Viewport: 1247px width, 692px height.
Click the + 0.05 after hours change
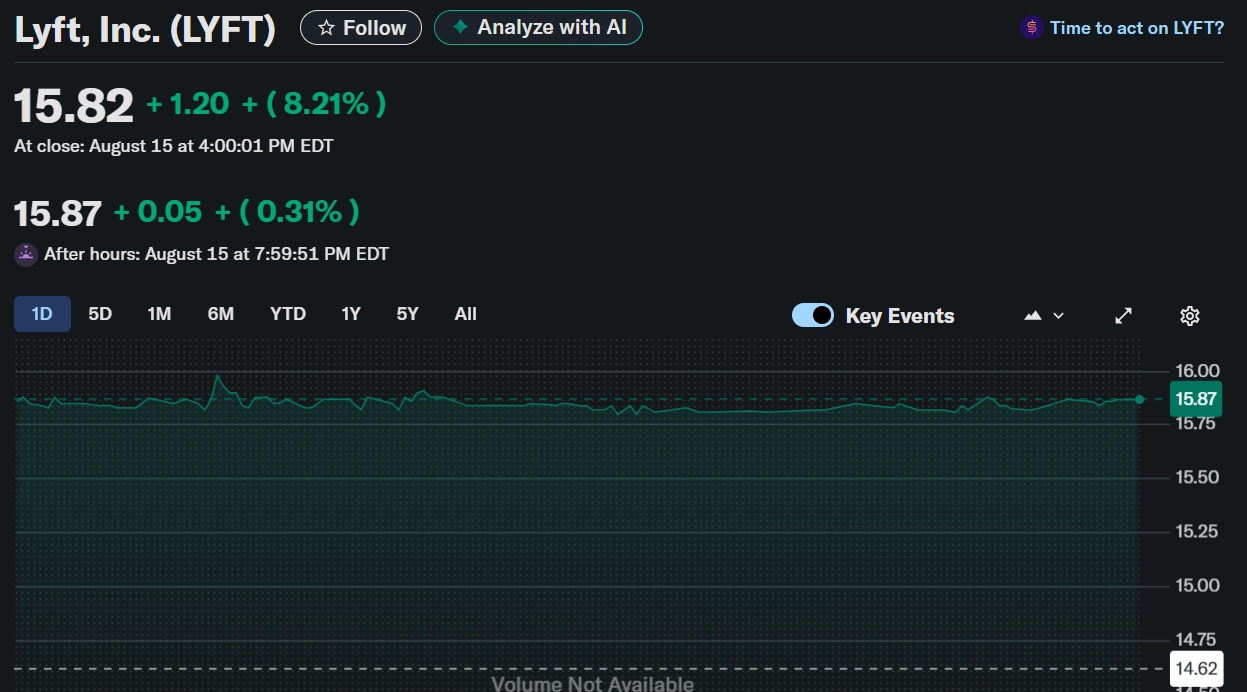click(x=158, y=212)
